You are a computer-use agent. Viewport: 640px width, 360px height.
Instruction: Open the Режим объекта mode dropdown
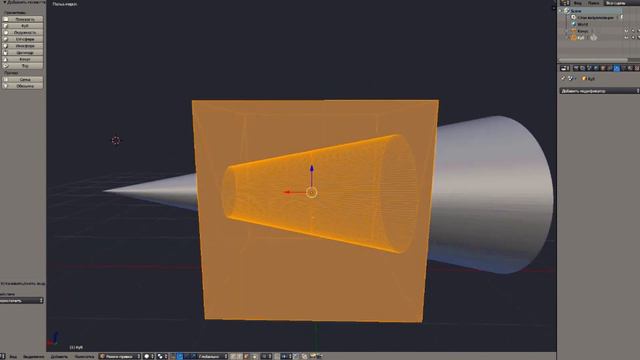point(120,356)
